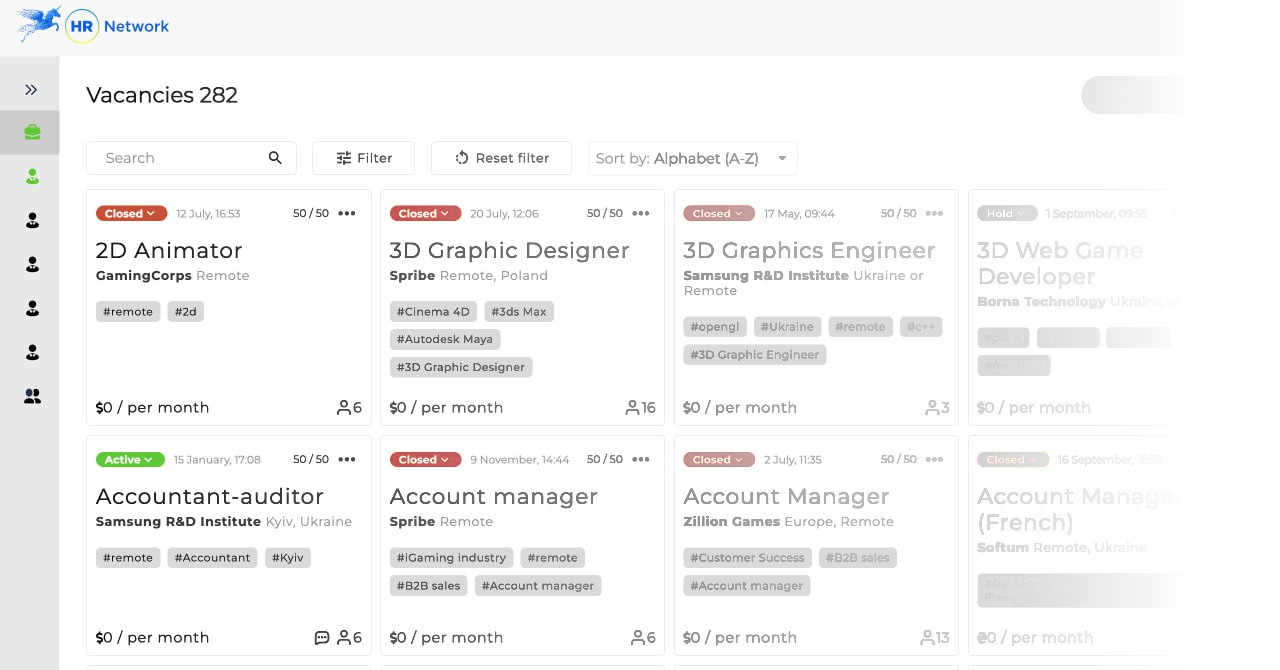Click candidates icon on Zillion Games Account Manager card
The image size is (1280, 670).
(x=926, y=637)
